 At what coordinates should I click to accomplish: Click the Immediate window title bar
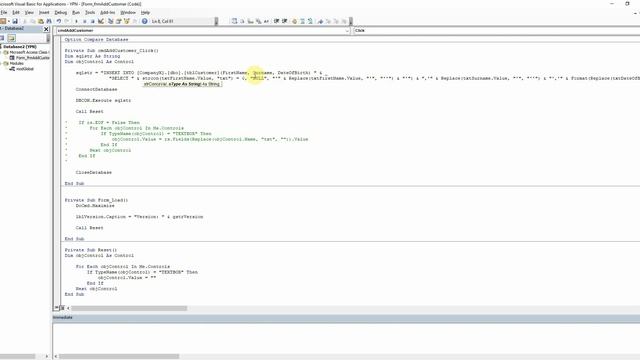click(x=346, y=318)
